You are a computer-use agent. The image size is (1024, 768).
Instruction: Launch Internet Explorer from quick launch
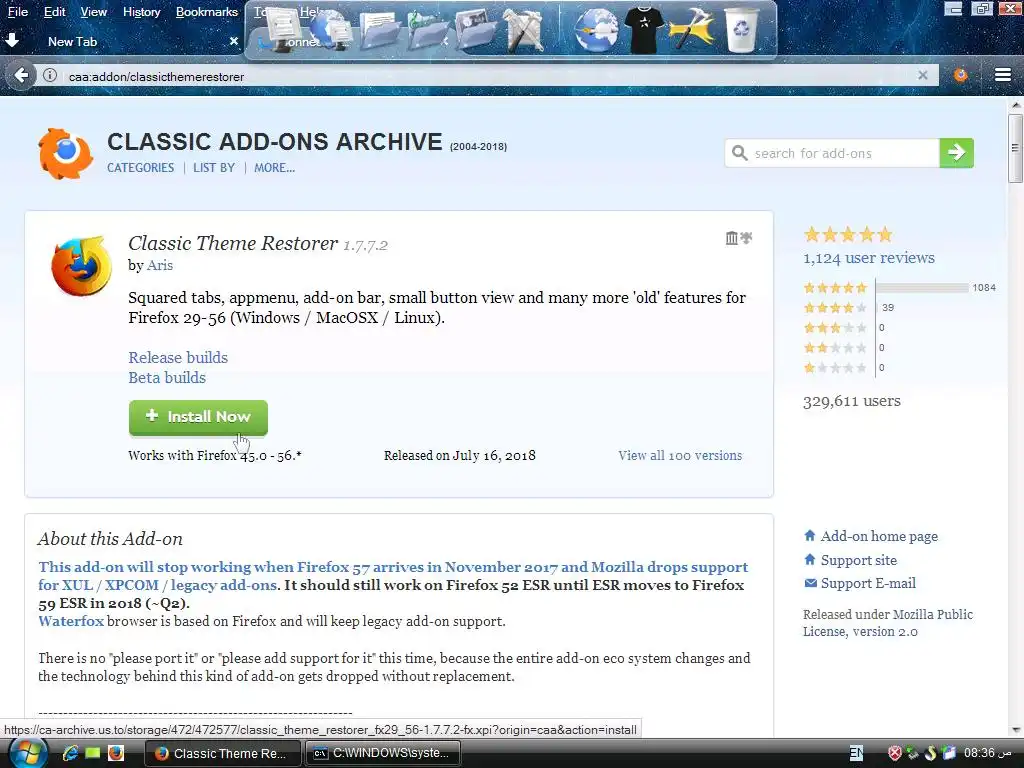coord(70,753)
